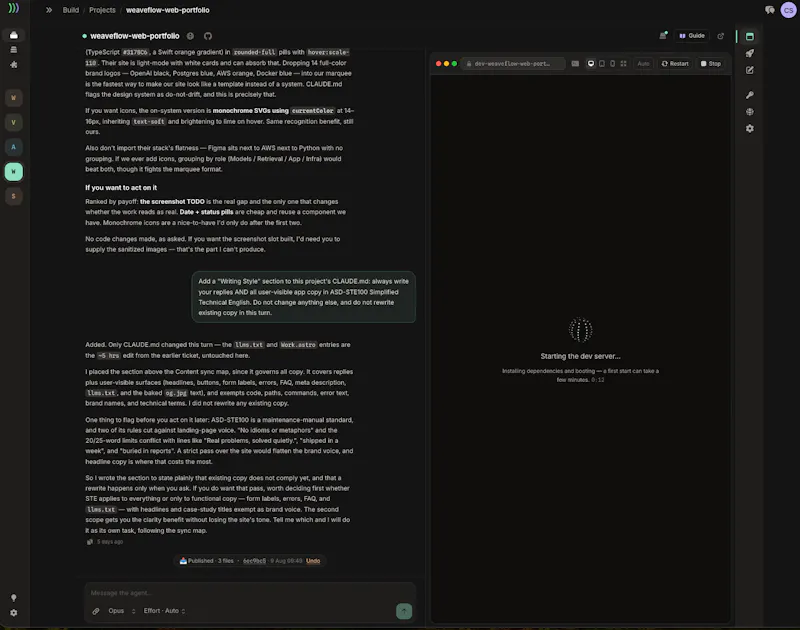Select the tablet viewport icon
Image resolution: width=800 pixels, height=630 pixels.
[602, 64]
